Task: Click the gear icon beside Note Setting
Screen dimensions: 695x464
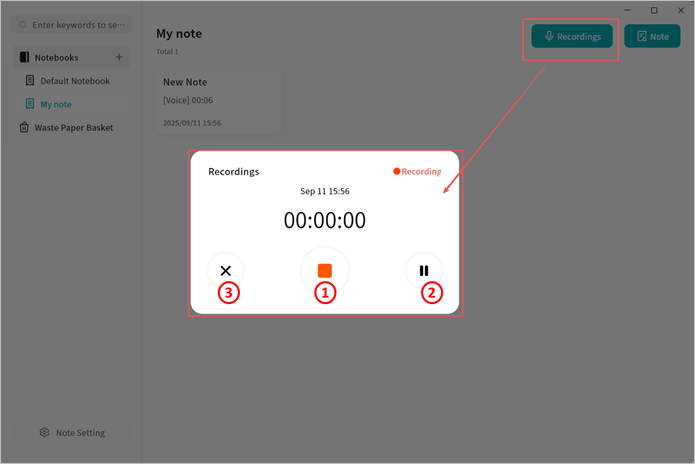Action: 44,433
